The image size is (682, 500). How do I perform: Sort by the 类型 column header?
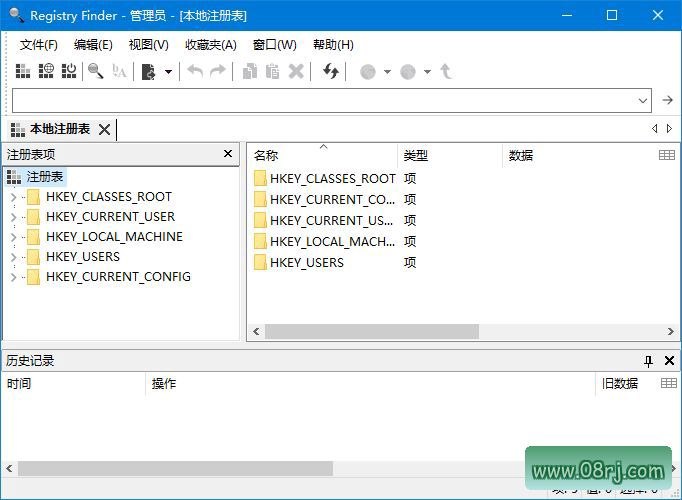tap(449, 155)
